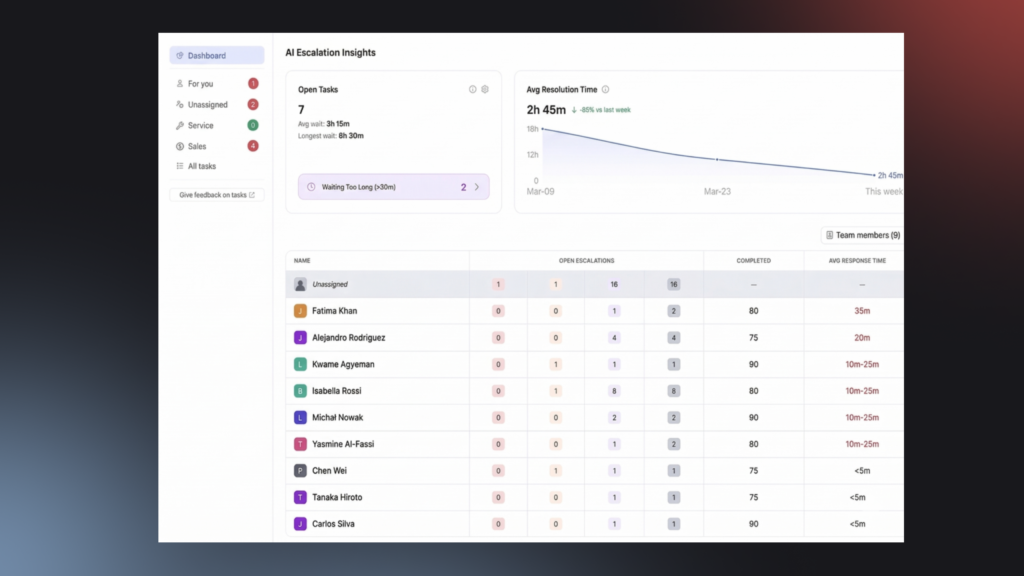Image resolution: width=1024 pixels, height=576 pixels.
Task: Click the Open Tasks info icon
Action: coord(473,89)
